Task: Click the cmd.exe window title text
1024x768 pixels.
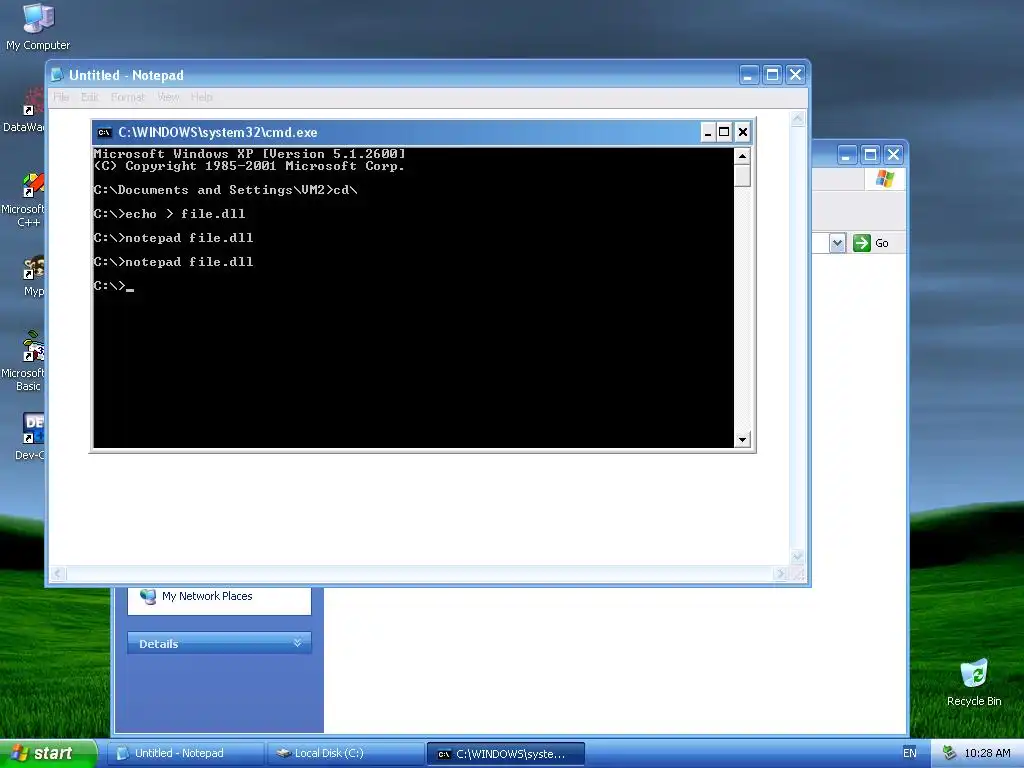Action: point(217,133)
